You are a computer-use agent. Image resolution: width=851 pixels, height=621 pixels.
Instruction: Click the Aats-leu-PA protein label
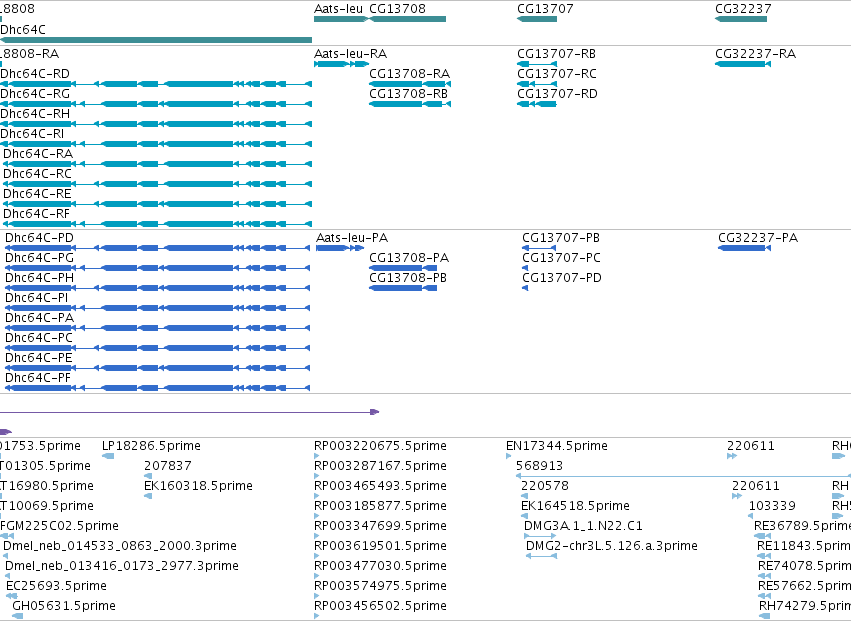[352, 238]
